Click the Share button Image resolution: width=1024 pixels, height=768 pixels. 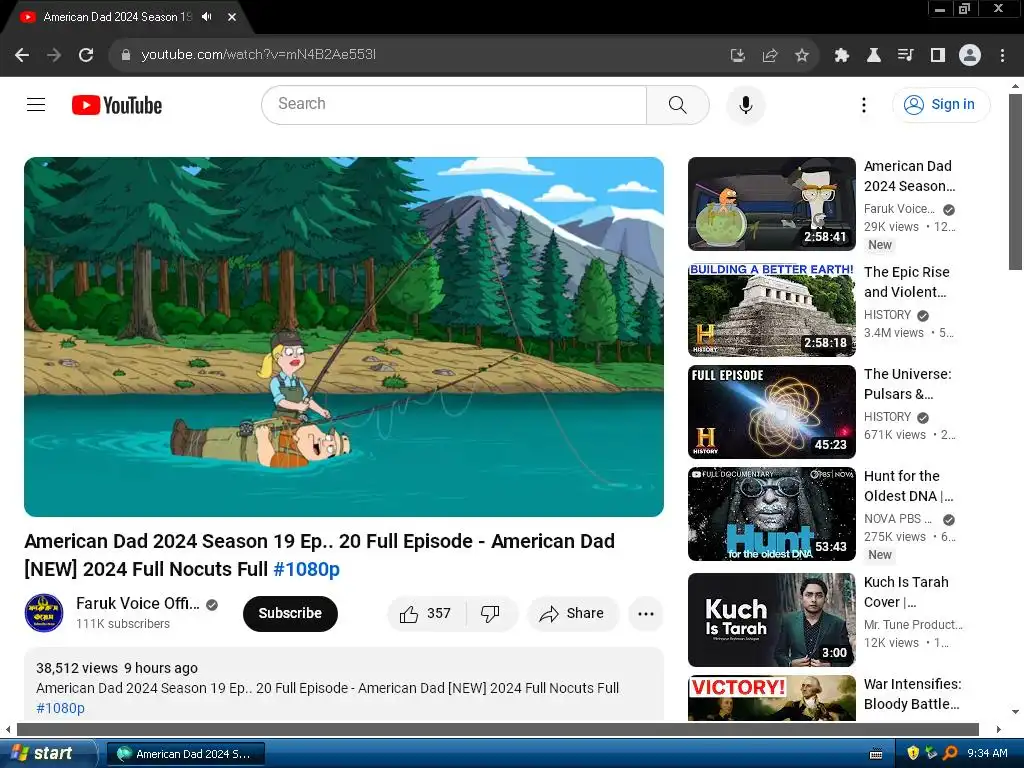pos(573,613)
